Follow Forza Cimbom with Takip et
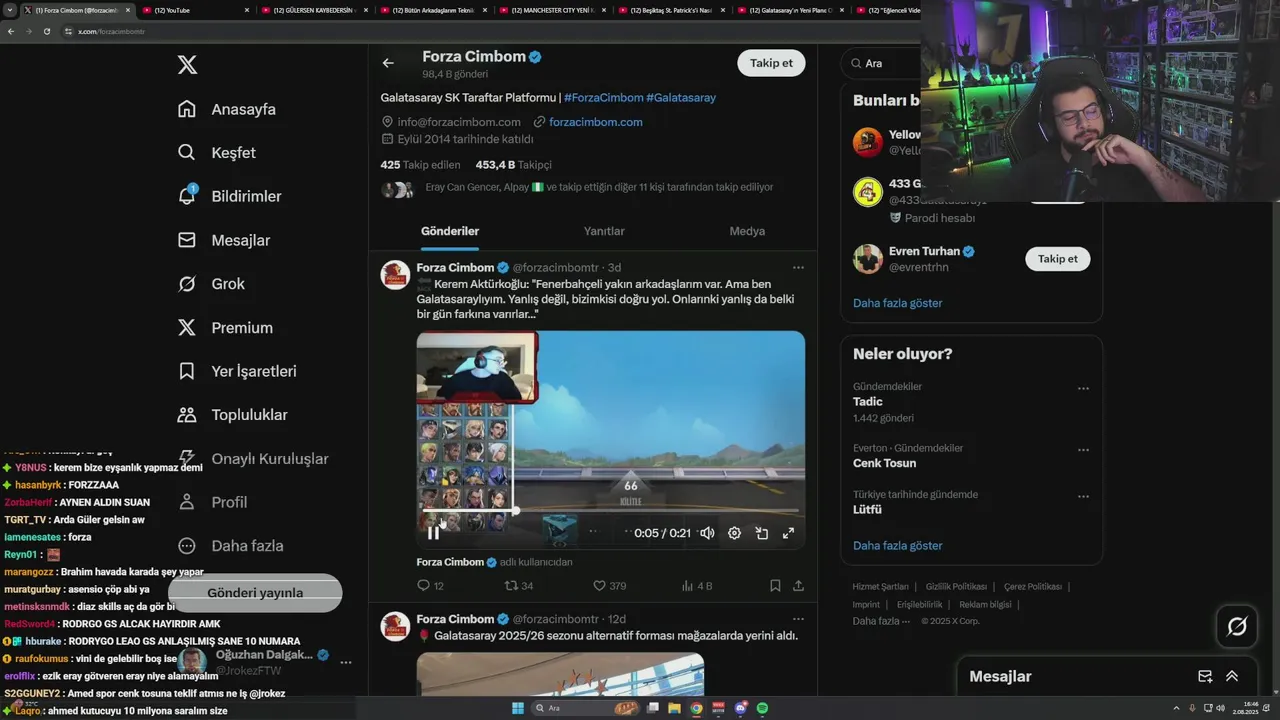 771,63
